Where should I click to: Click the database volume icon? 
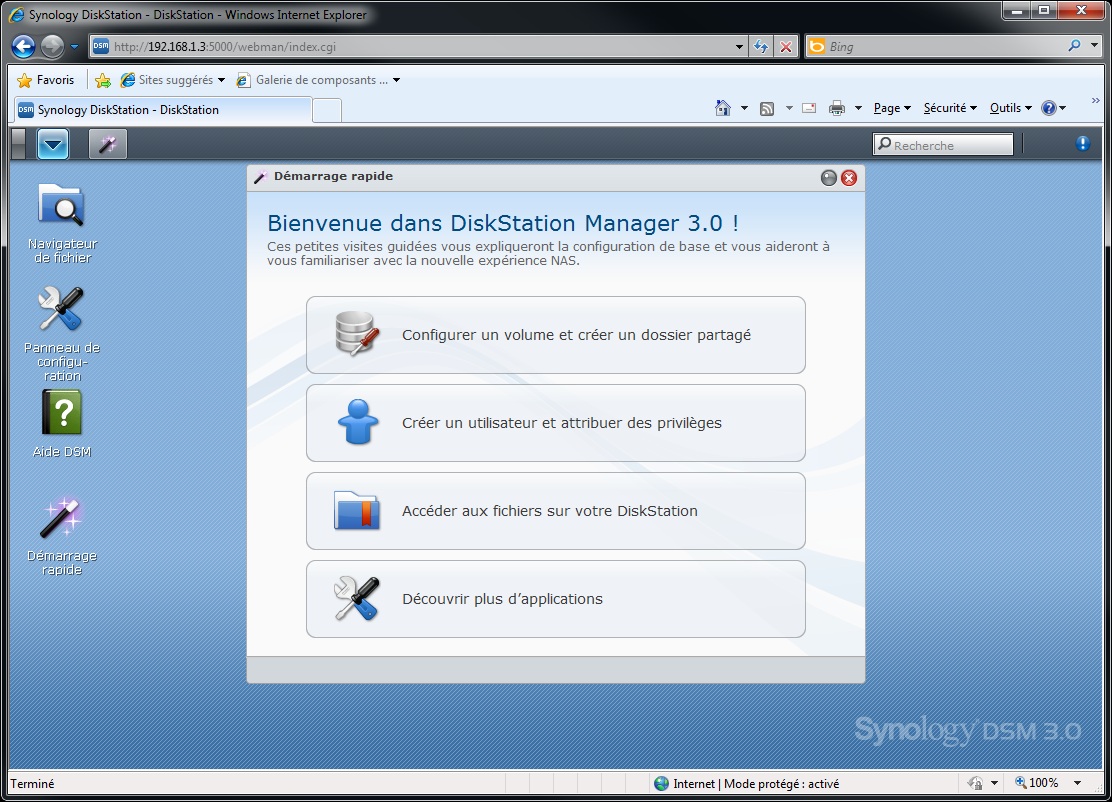[x=357, y=334]
